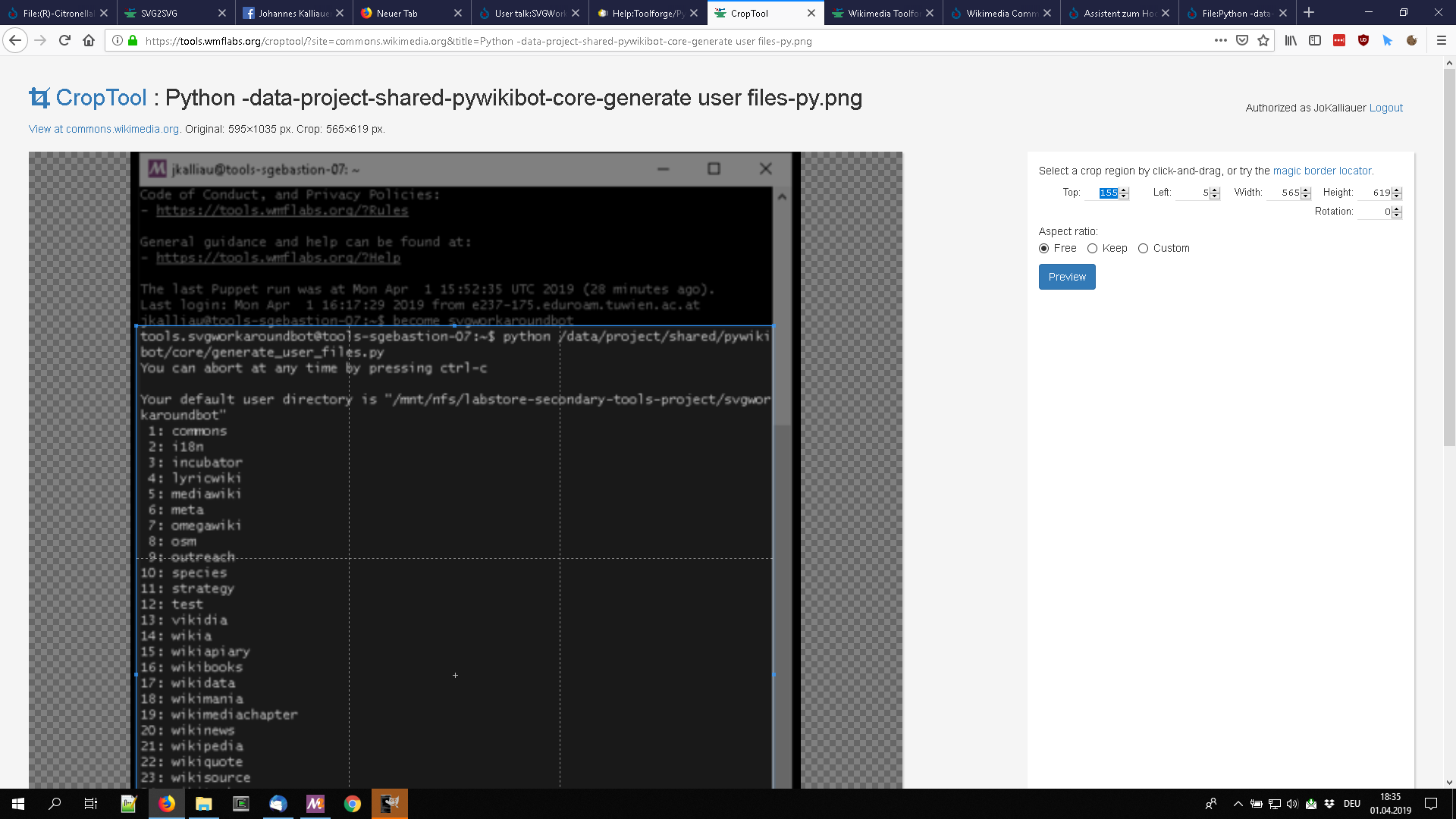
Task: Open Thunderbird from the taskbar
Action: [278, 803]
